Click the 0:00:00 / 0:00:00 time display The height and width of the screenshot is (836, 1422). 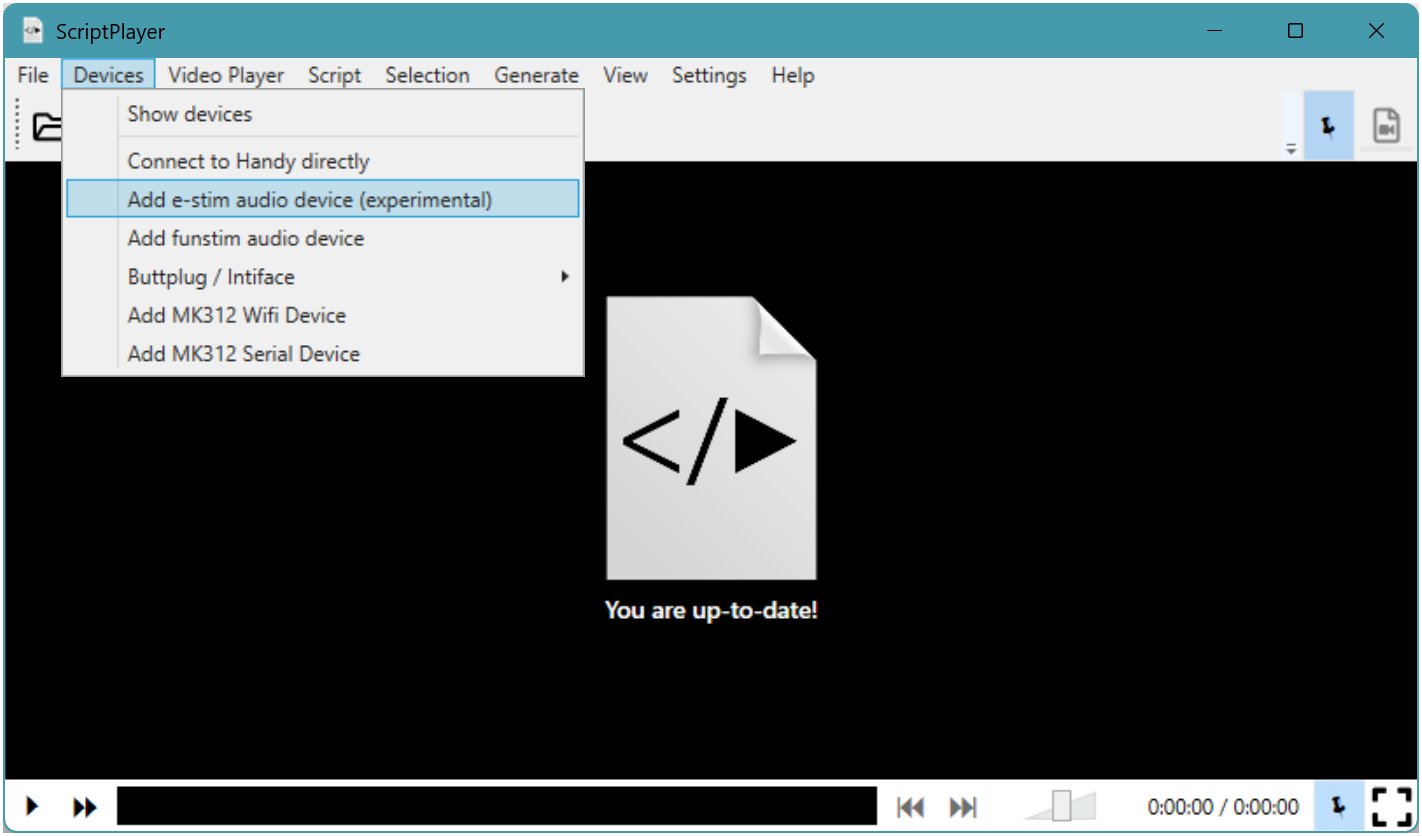click(1223, 807)
